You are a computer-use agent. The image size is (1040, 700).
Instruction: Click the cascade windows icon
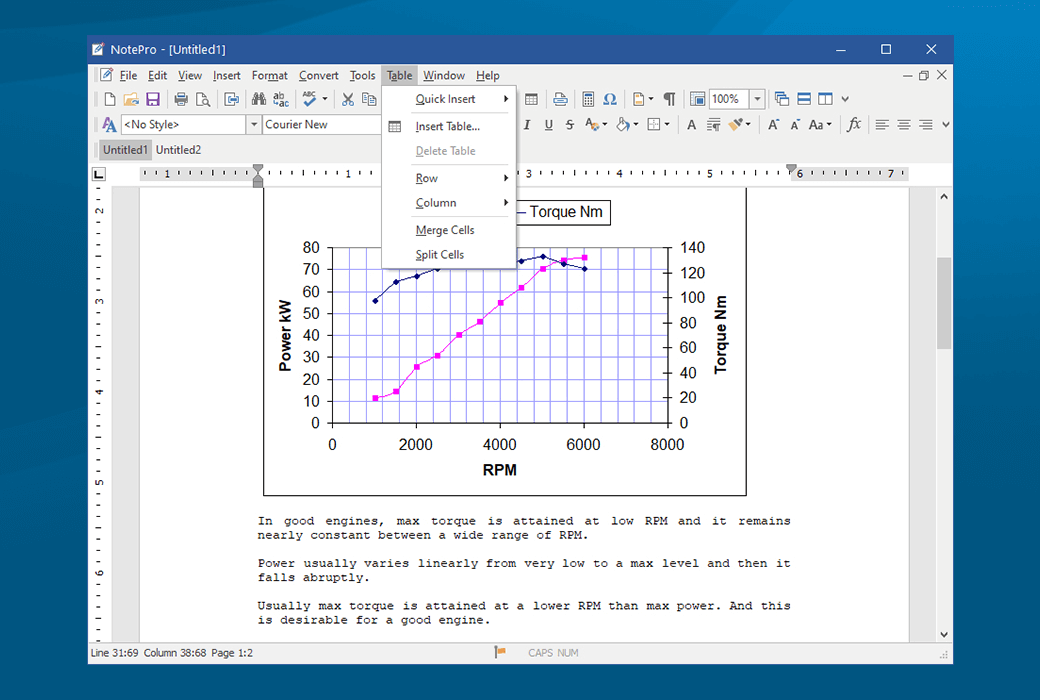click(x=782, y=99)
